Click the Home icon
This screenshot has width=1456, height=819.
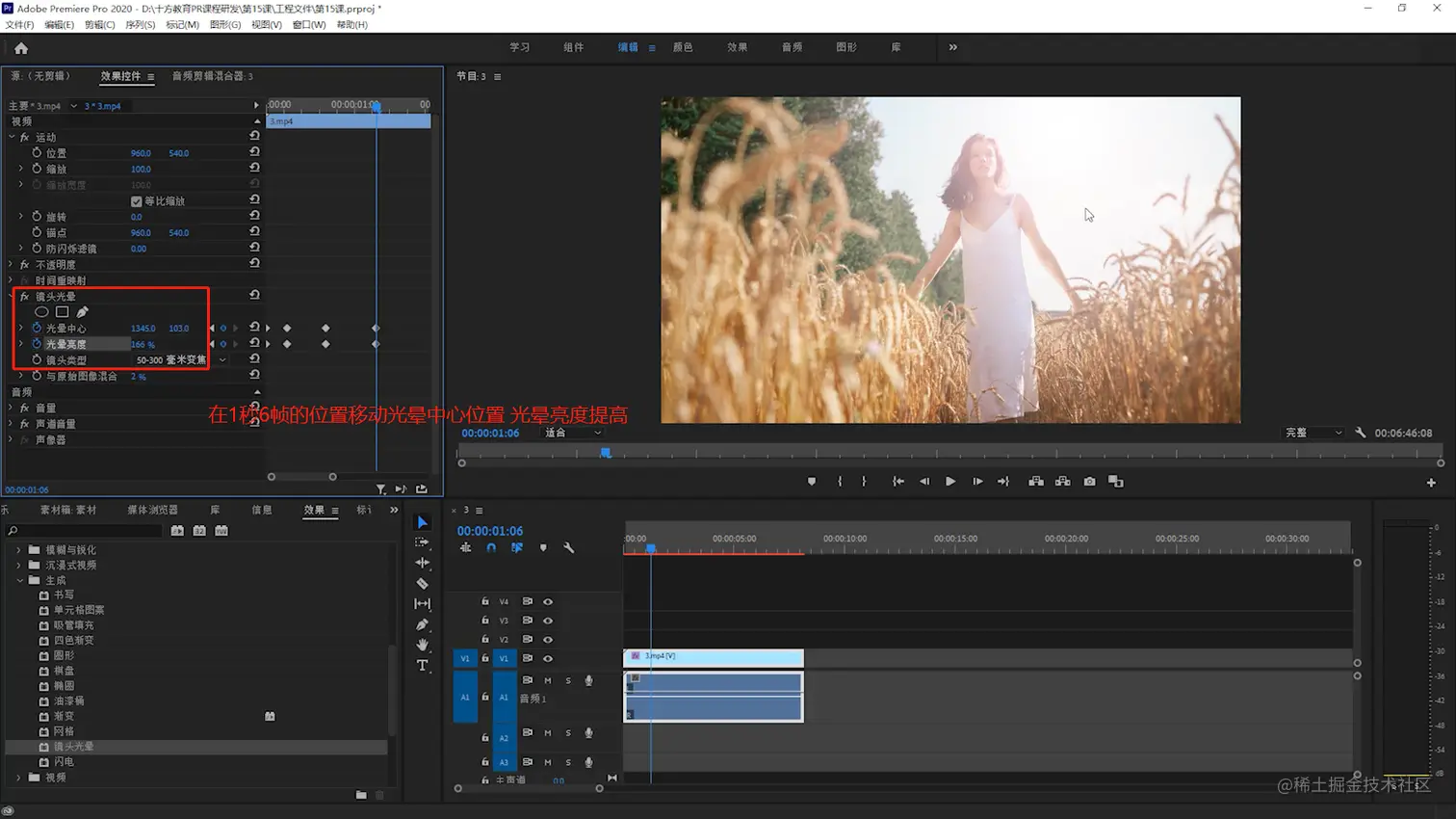click(x=21, y=48)
